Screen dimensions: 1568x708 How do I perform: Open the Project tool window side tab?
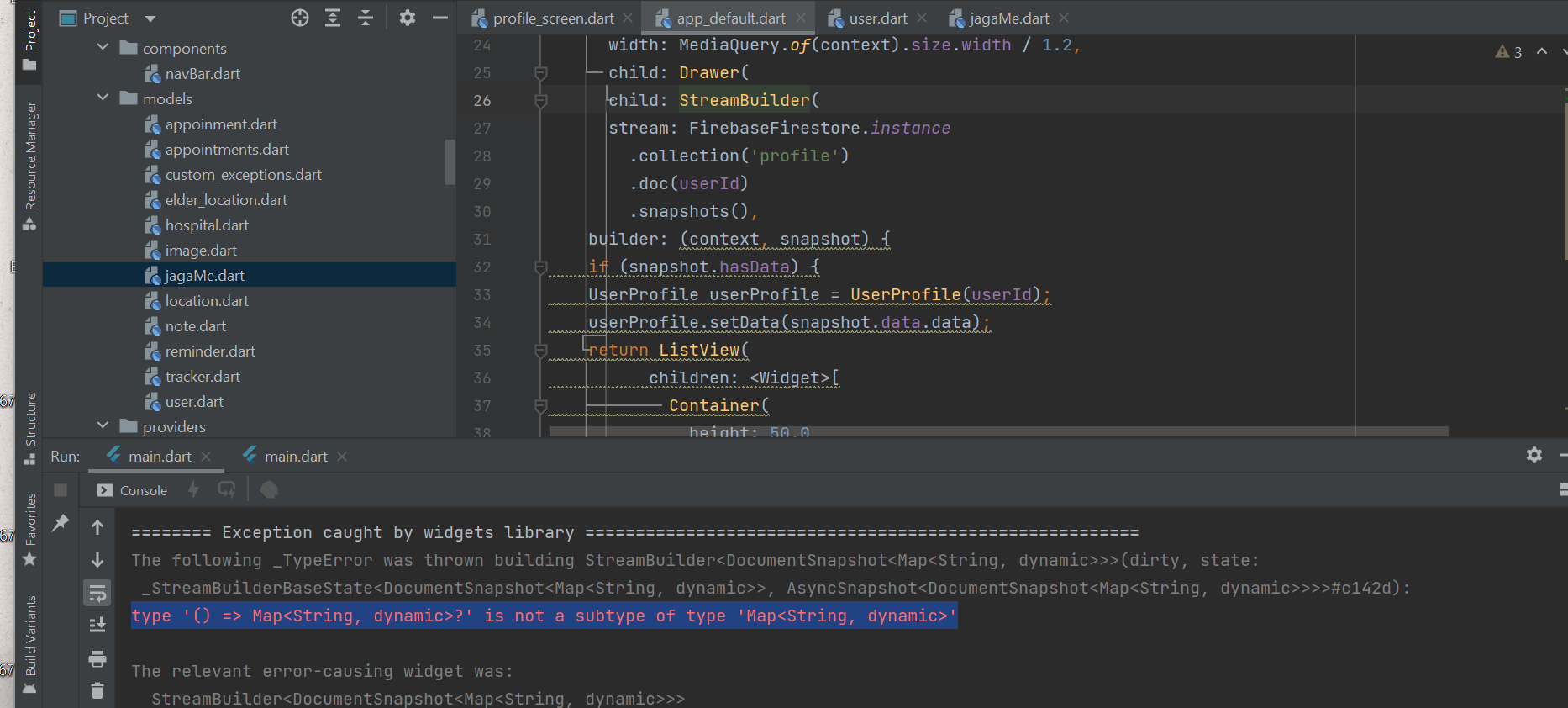(x=30, y=40)
